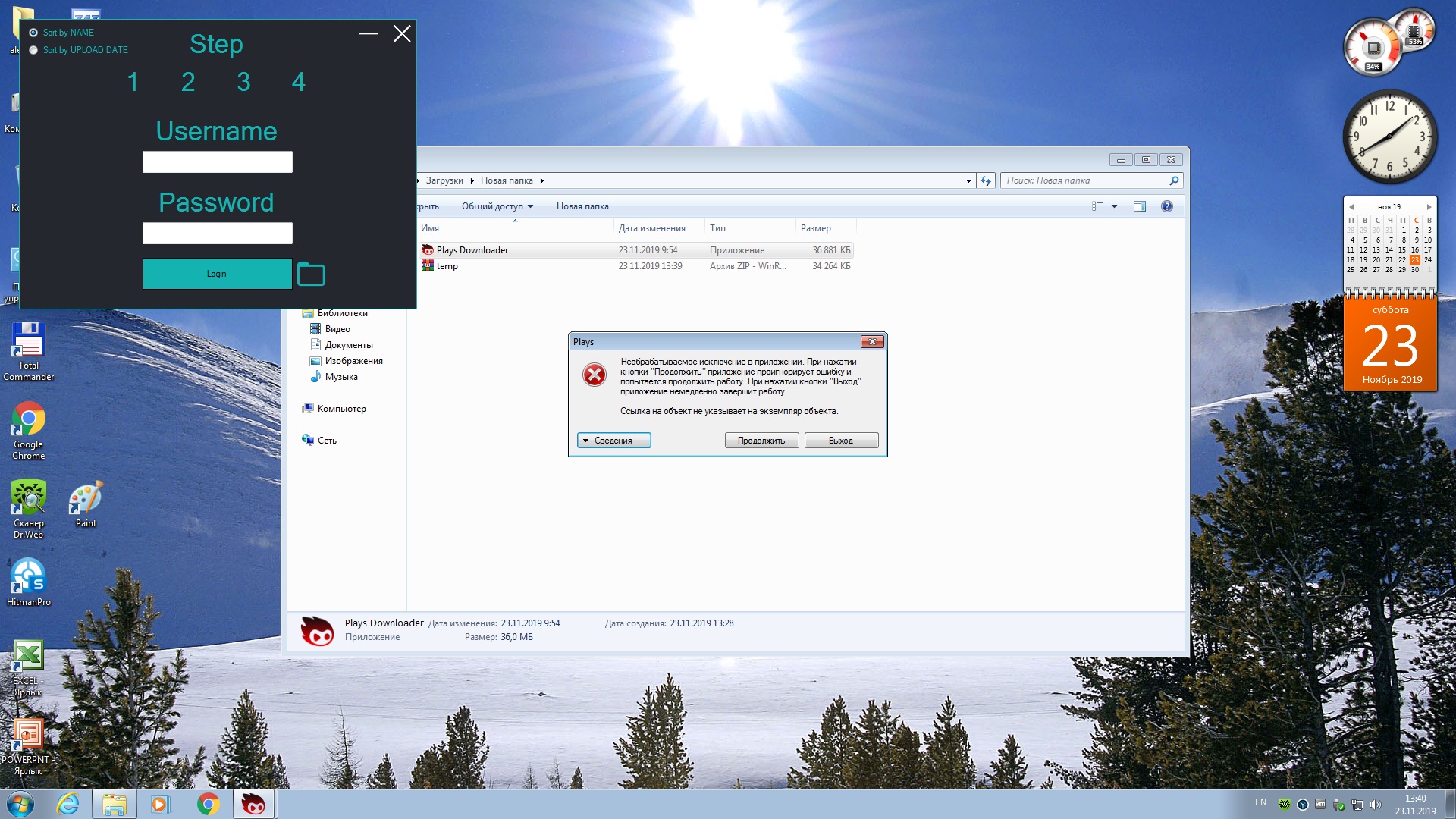Click the refresh button next to address bar
1456x819 pixels.
[986, 180]
